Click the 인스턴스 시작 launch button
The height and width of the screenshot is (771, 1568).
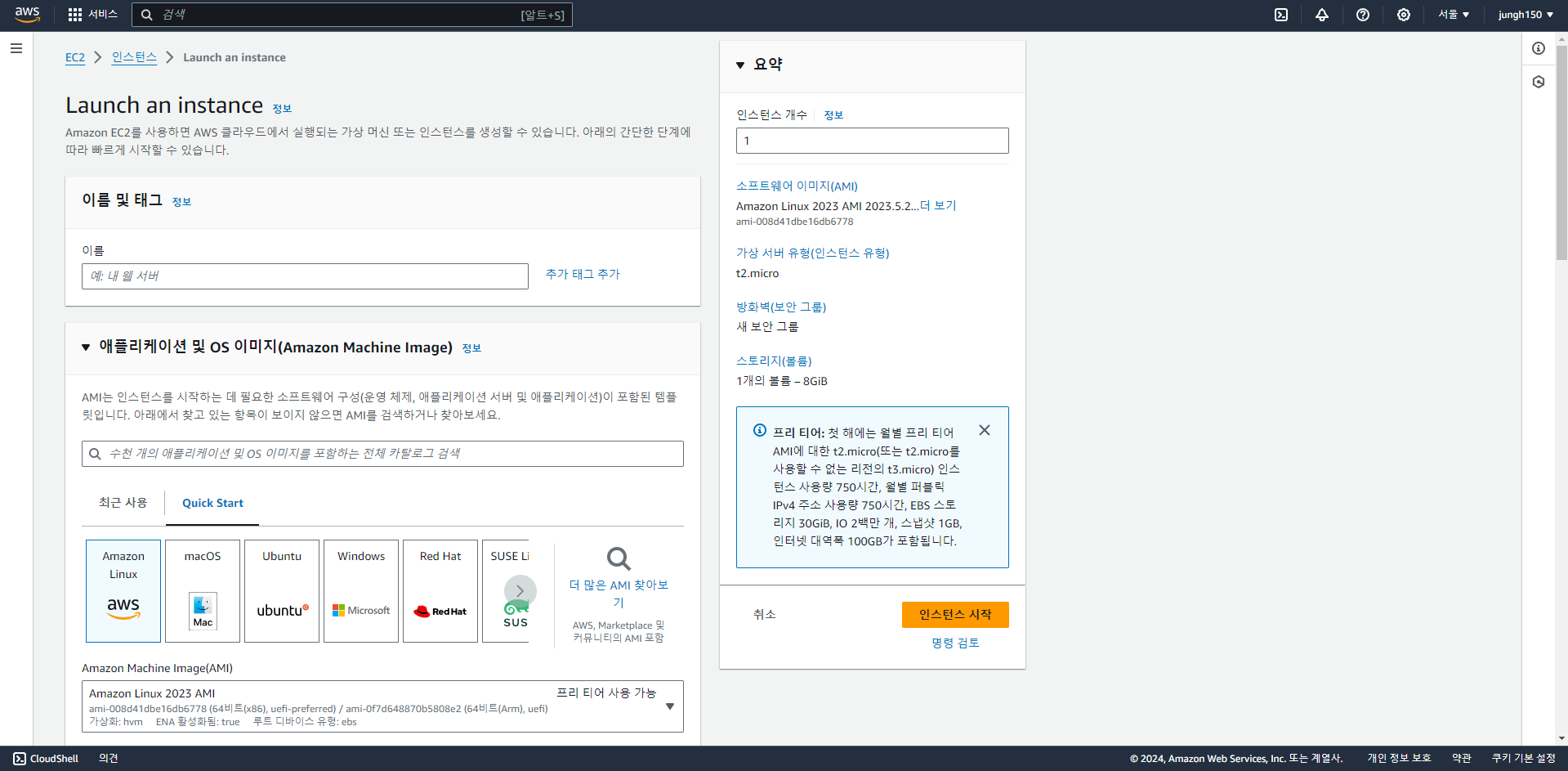tap(955, 615)
